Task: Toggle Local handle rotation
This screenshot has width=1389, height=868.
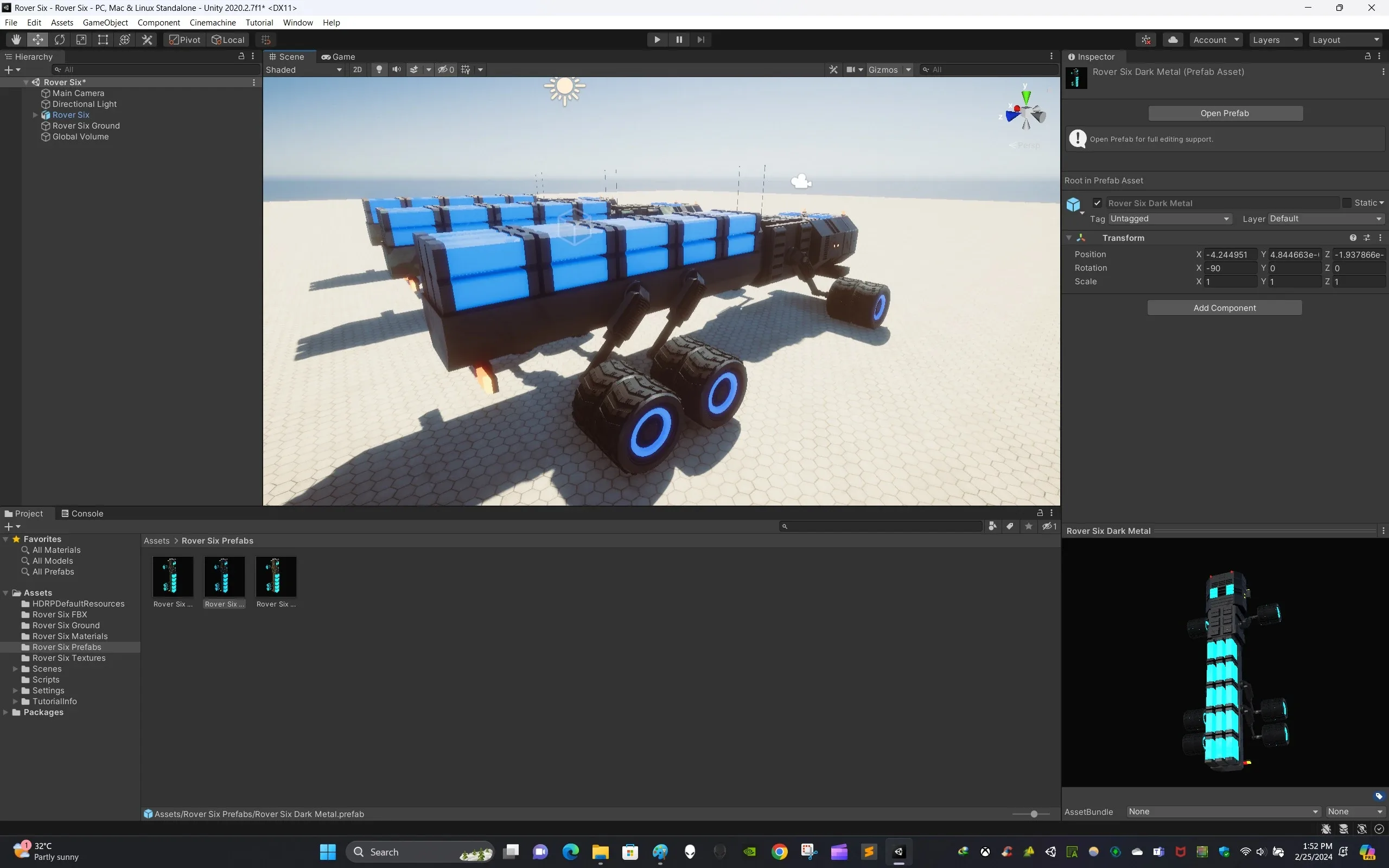Action: point(228,40)
